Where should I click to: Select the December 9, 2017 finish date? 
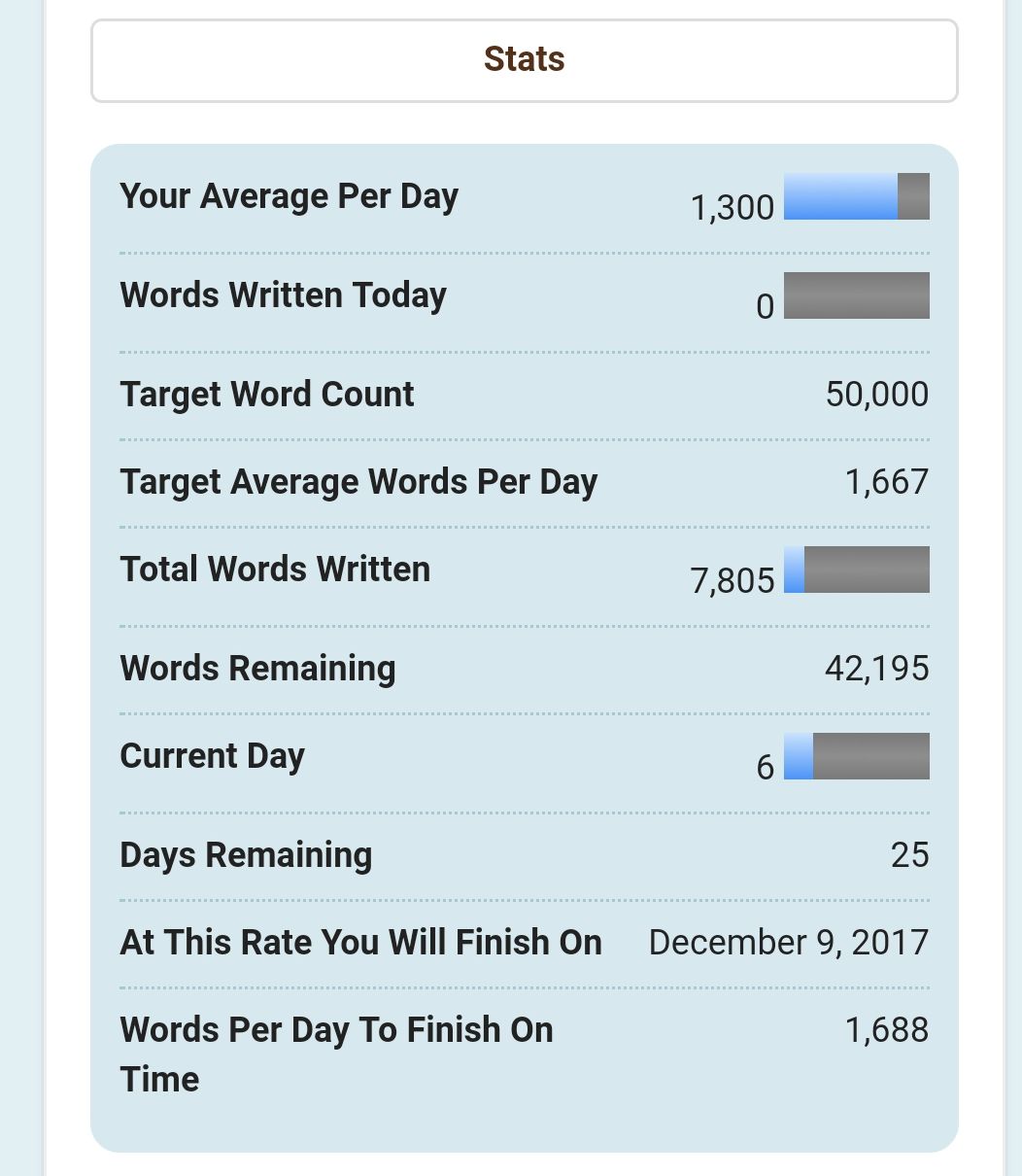[789, 943]
